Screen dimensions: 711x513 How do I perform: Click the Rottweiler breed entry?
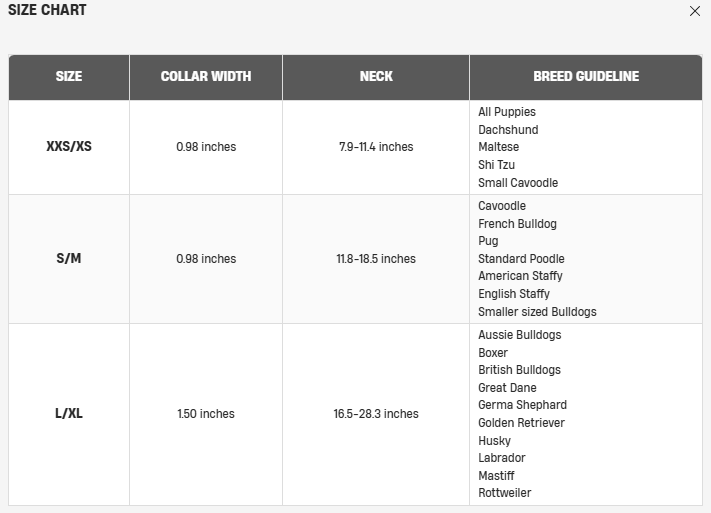coord(504,493)
